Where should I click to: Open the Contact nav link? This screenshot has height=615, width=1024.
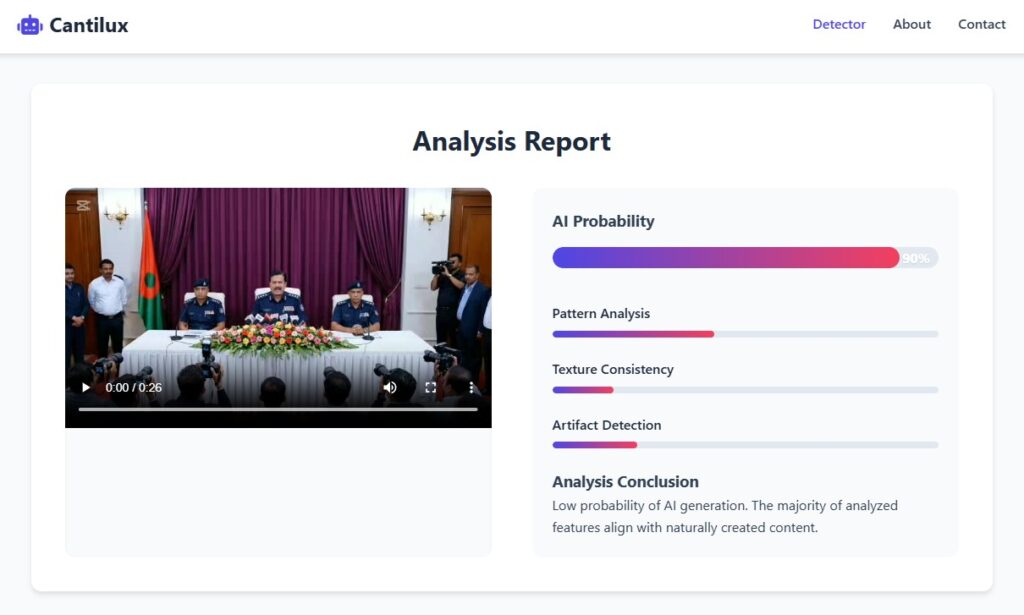pos(982,24)
